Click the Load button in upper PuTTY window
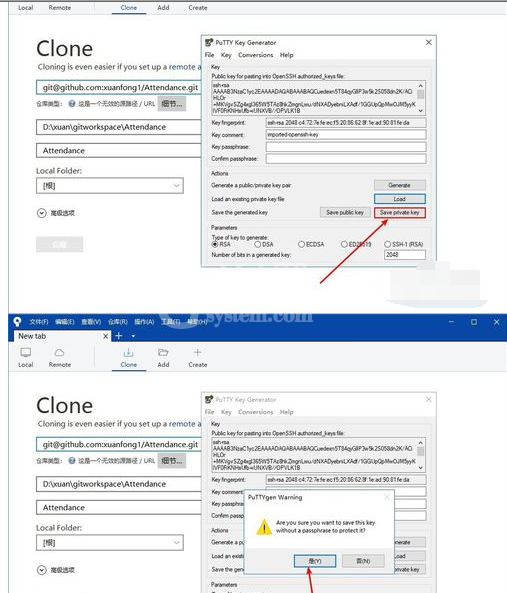The width and height of the screenshot is (507, 593). (x=400, y=199)
